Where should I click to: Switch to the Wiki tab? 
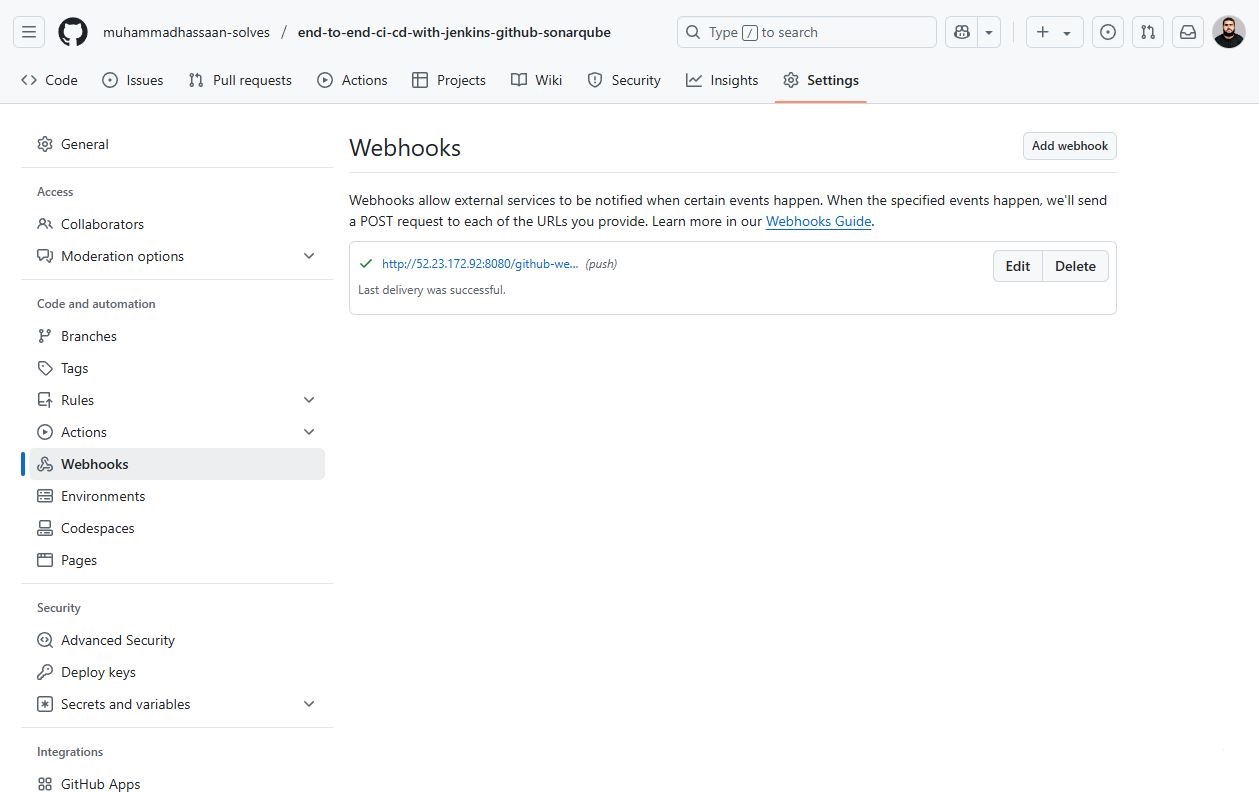537,80
